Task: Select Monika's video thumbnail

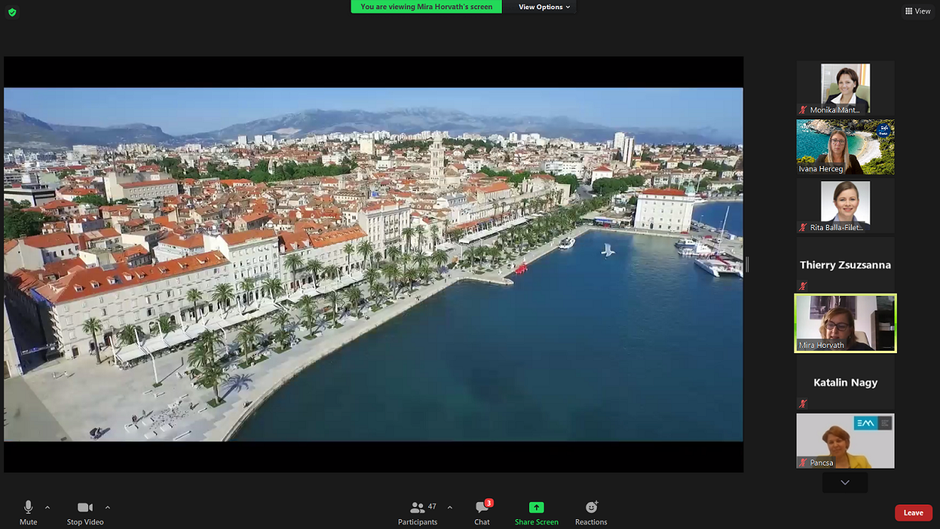Action: pyautogui.click(x=845, y=88)
